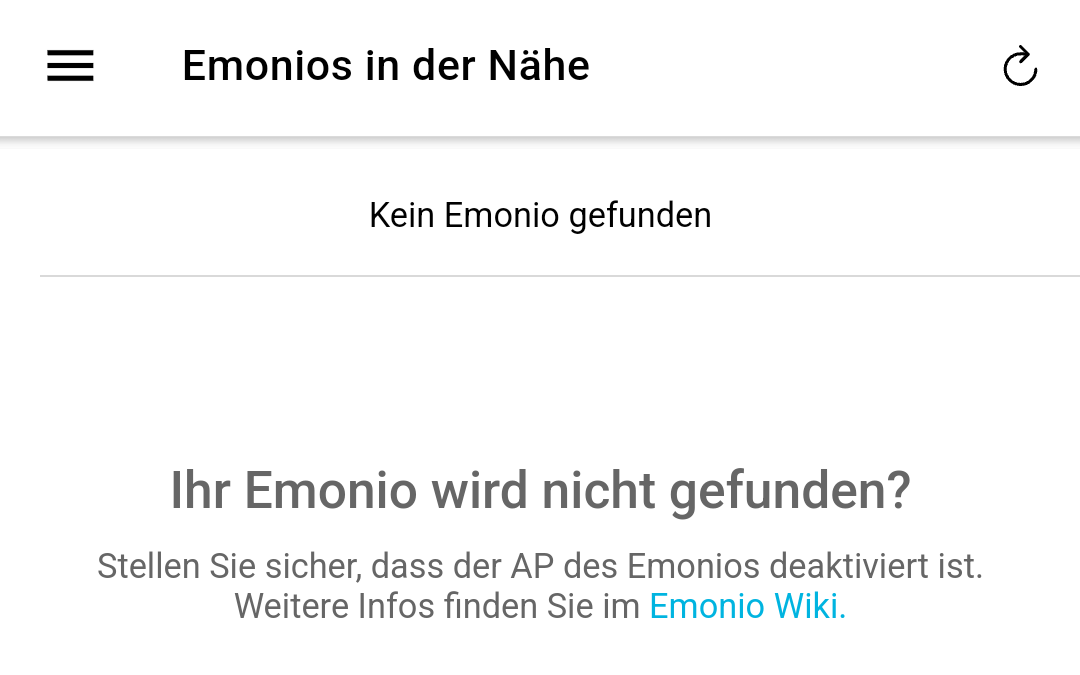
Task: Click the 'Emonios in der Nähe' title
Action: (386, 66)
